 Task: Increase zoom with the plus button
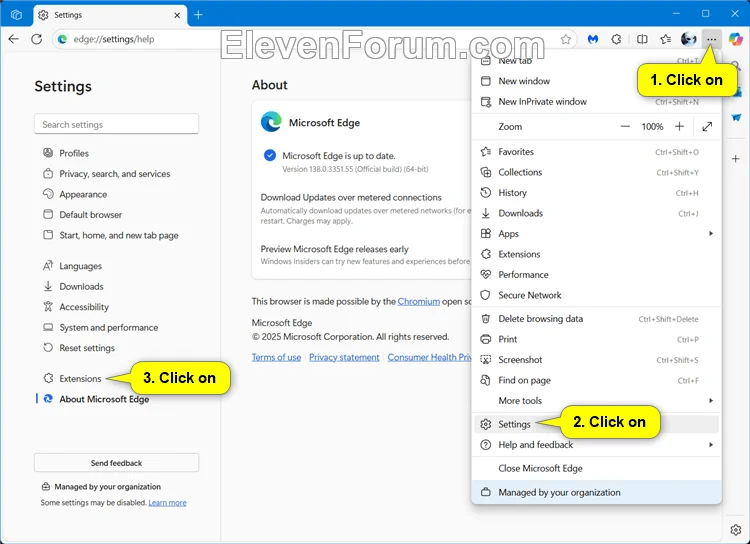(679, 127)
